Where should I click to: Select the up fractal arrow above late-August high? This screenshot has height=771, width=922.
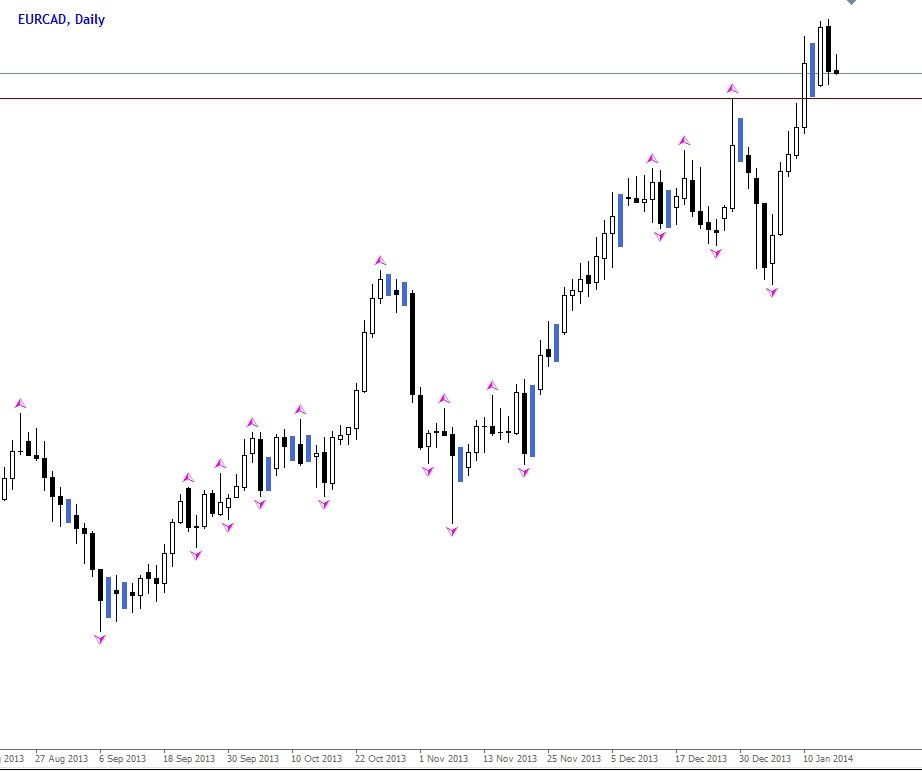21,403
